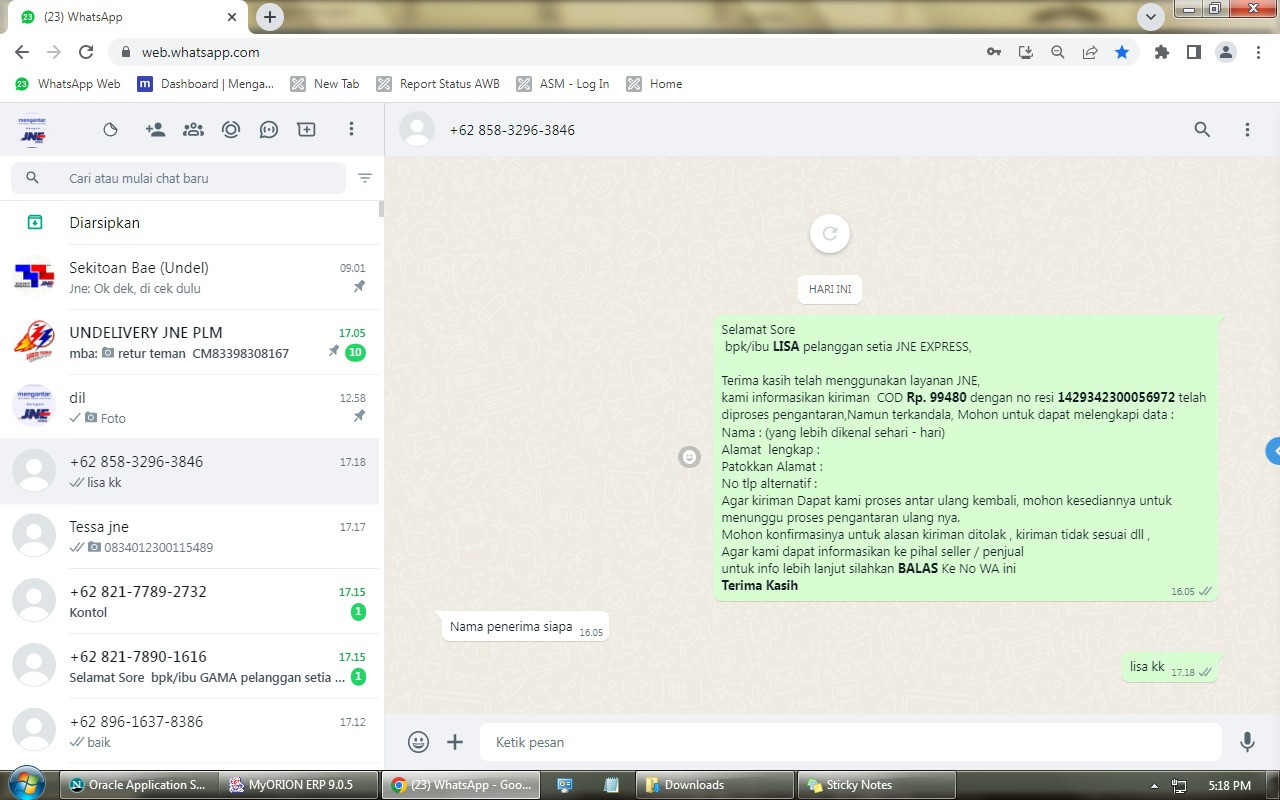Switch to the (23) WhatsApp browser tab

click(130, 17)
